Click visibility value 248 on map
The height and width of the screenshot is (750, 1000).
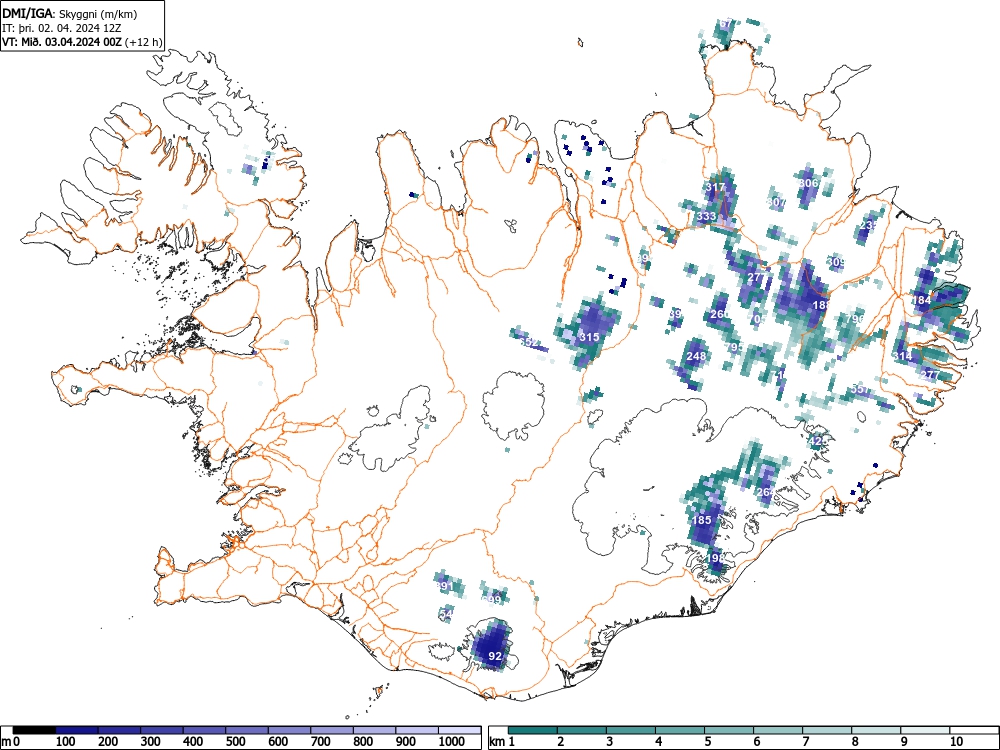pyautogui.click(x=696, y=356)
